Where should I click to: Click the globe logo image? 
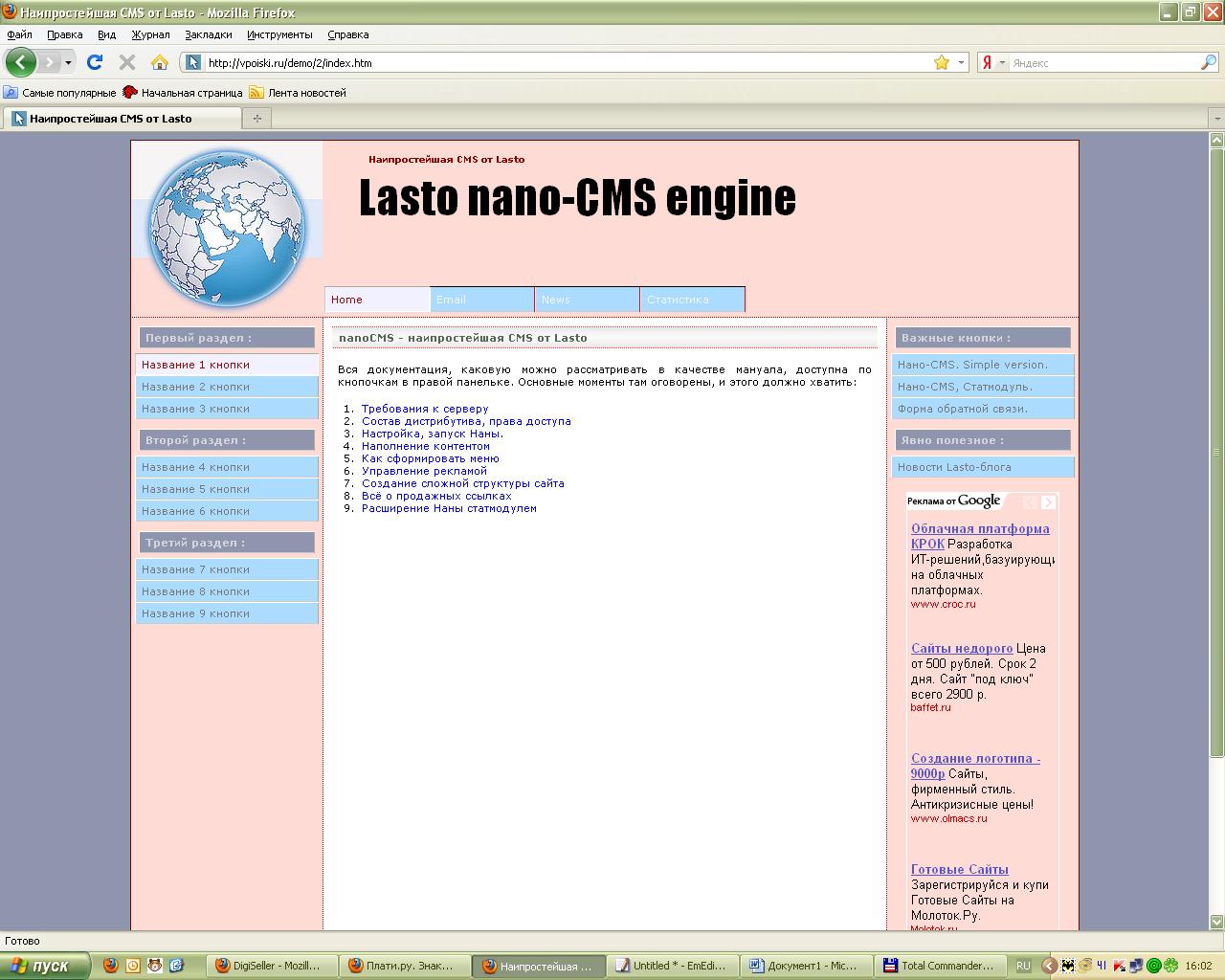point(226,229)
